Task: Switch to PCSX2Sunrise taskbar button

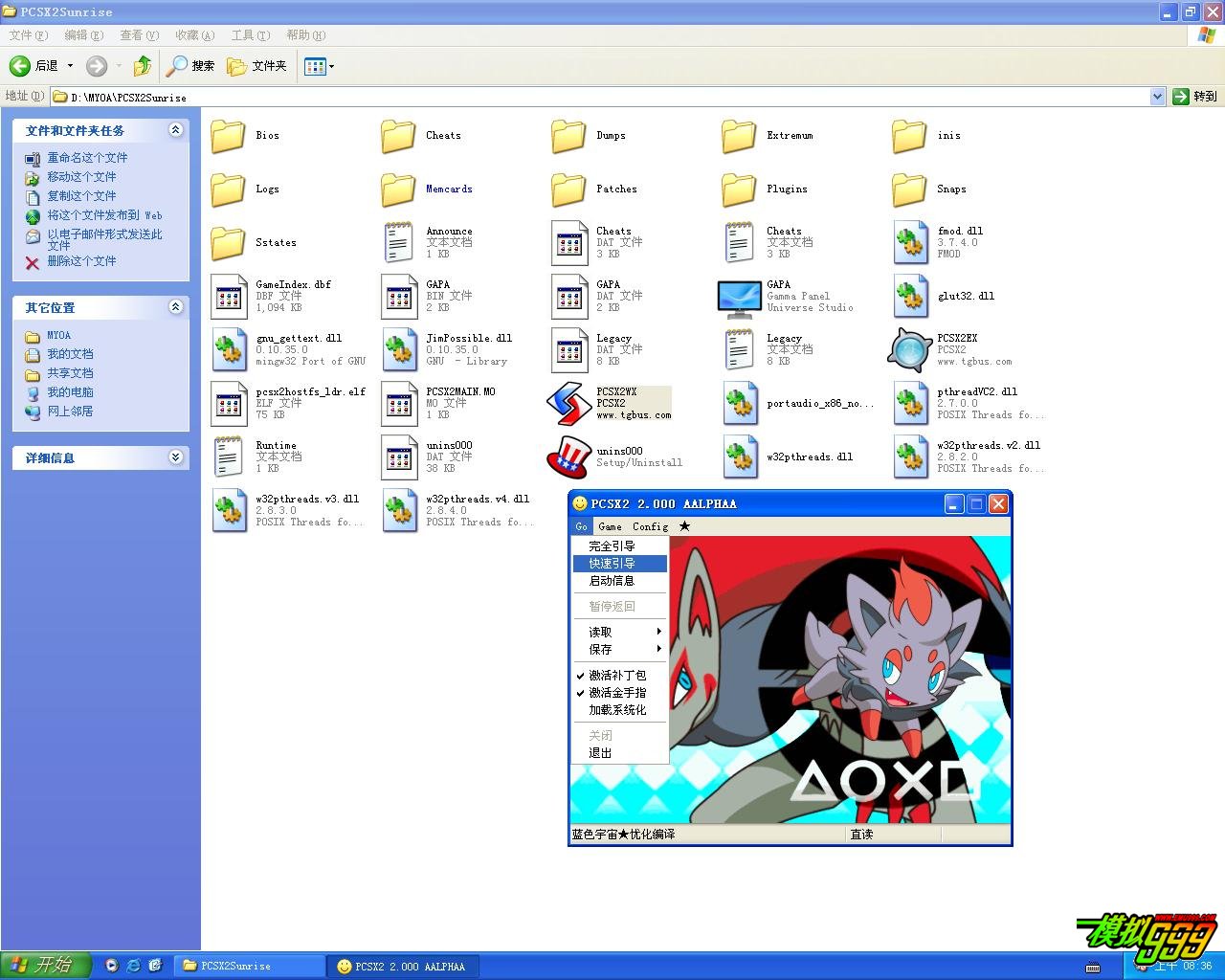Action: pos(251,966)
